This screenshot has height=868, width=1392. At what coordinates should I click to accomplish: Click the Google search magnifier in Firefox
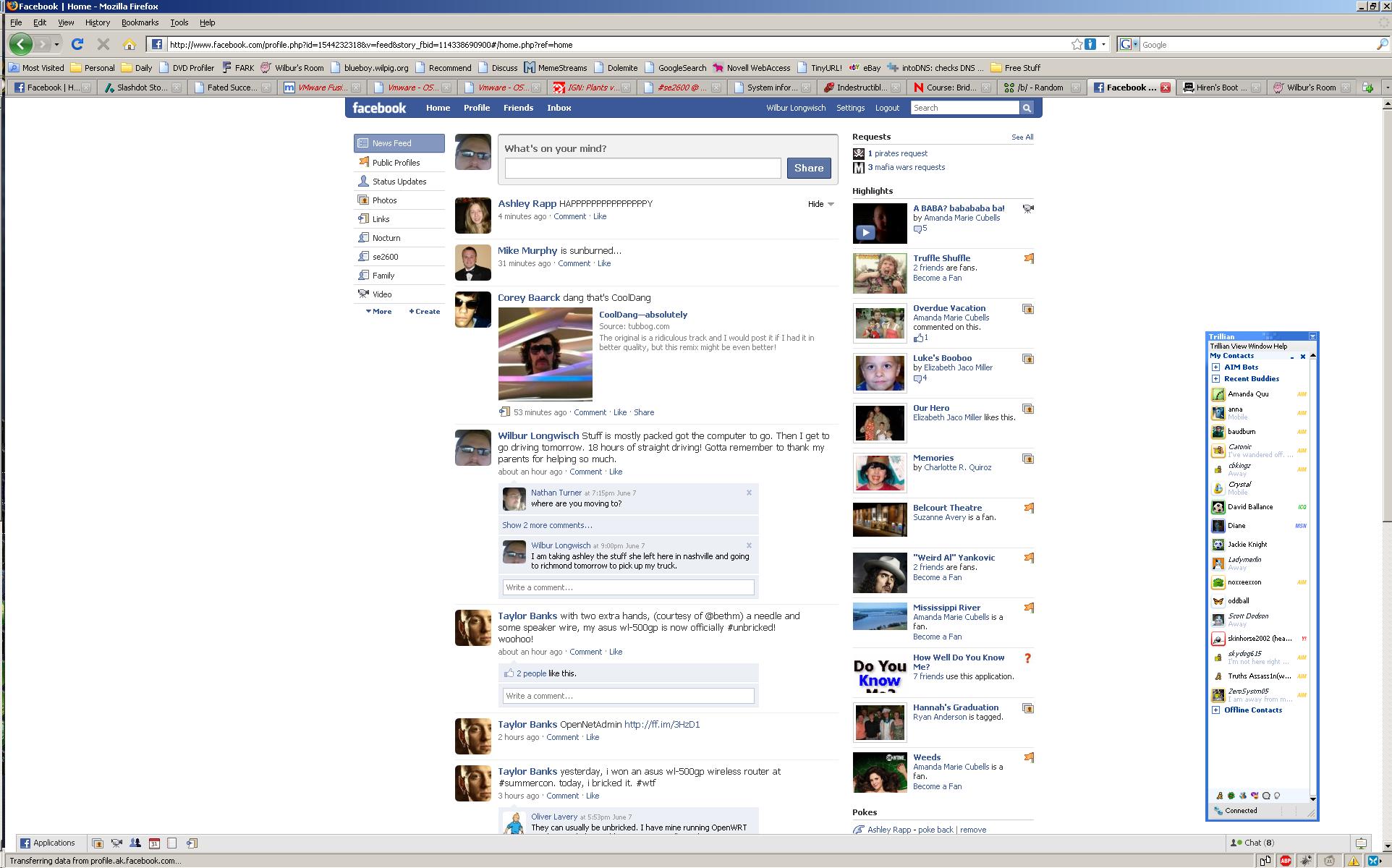[x=1382, y=45]
